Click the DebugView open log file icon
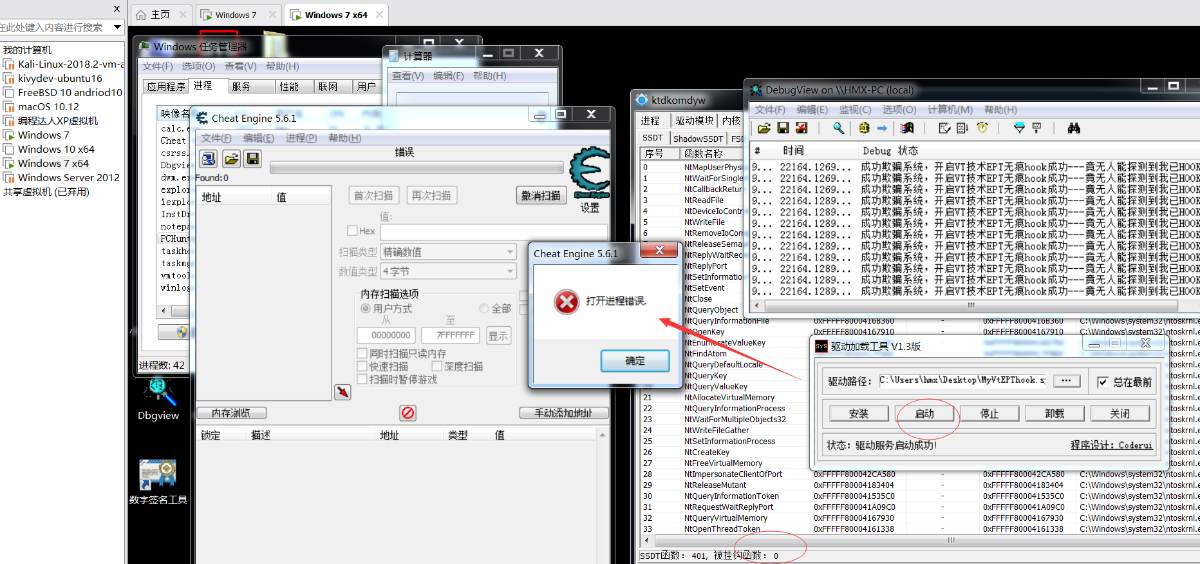The width and height of the screenshot is (1200, 564). 764,128
